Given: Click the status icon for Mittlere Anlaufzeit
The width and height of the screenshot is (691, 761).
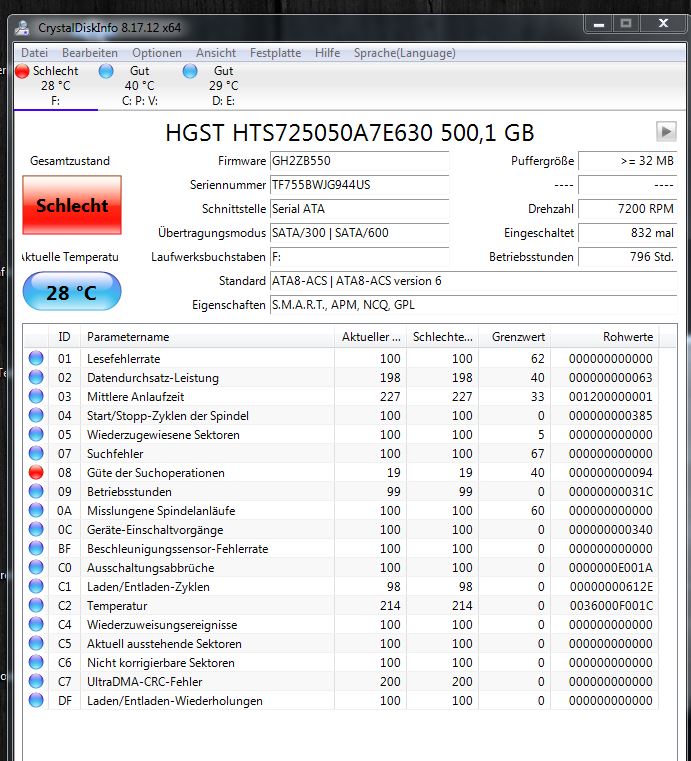Looking at the screenshot, I should point(36,396).
